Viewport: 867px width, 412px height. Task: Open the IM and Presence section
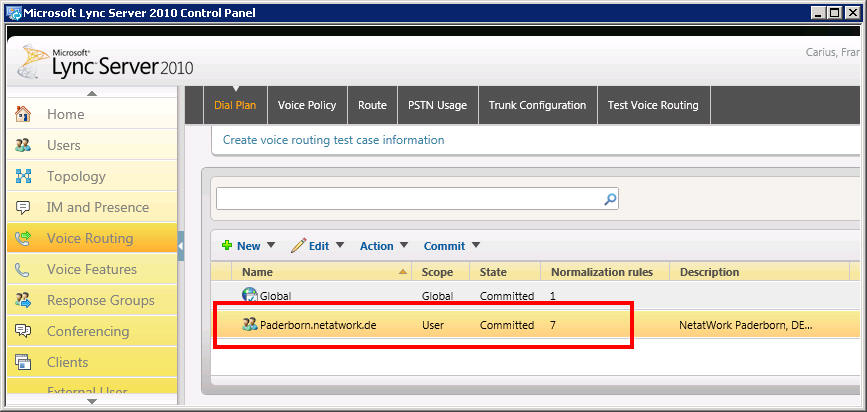tap(92, 207)
